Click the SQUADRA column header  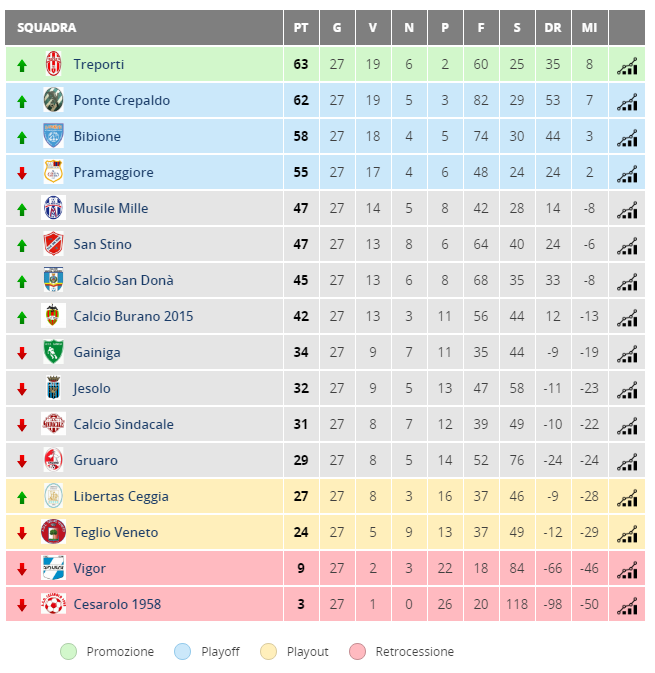coord(46,28)
